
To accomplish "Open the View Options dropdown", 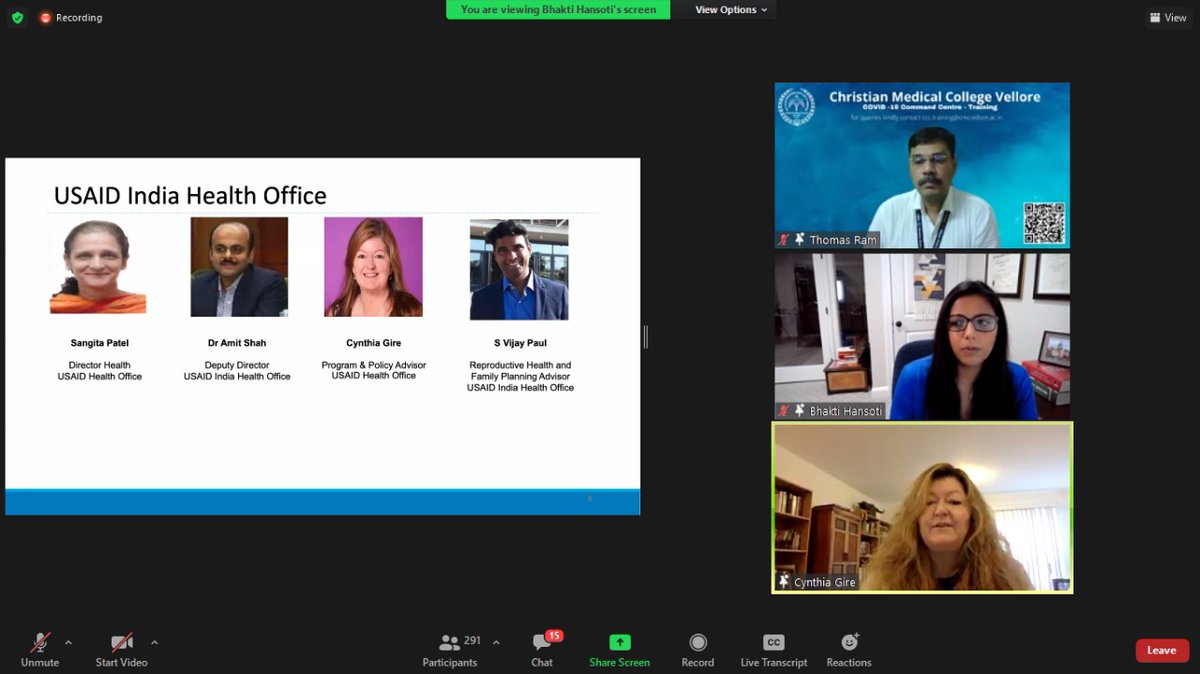I will pyautogui.click(x=732, y=10).
